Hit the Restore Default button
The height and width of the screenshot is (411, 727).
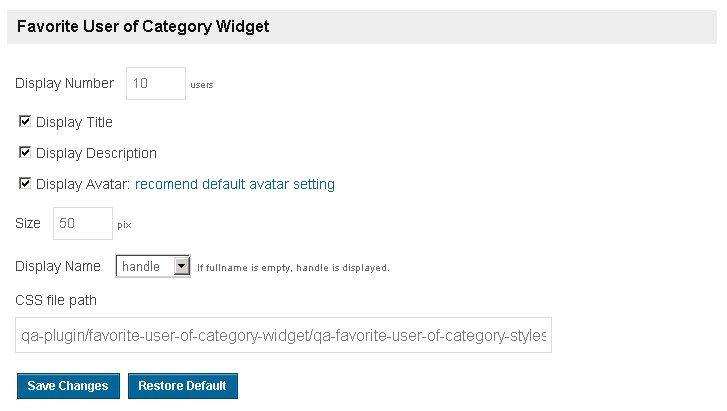(182, 386)
